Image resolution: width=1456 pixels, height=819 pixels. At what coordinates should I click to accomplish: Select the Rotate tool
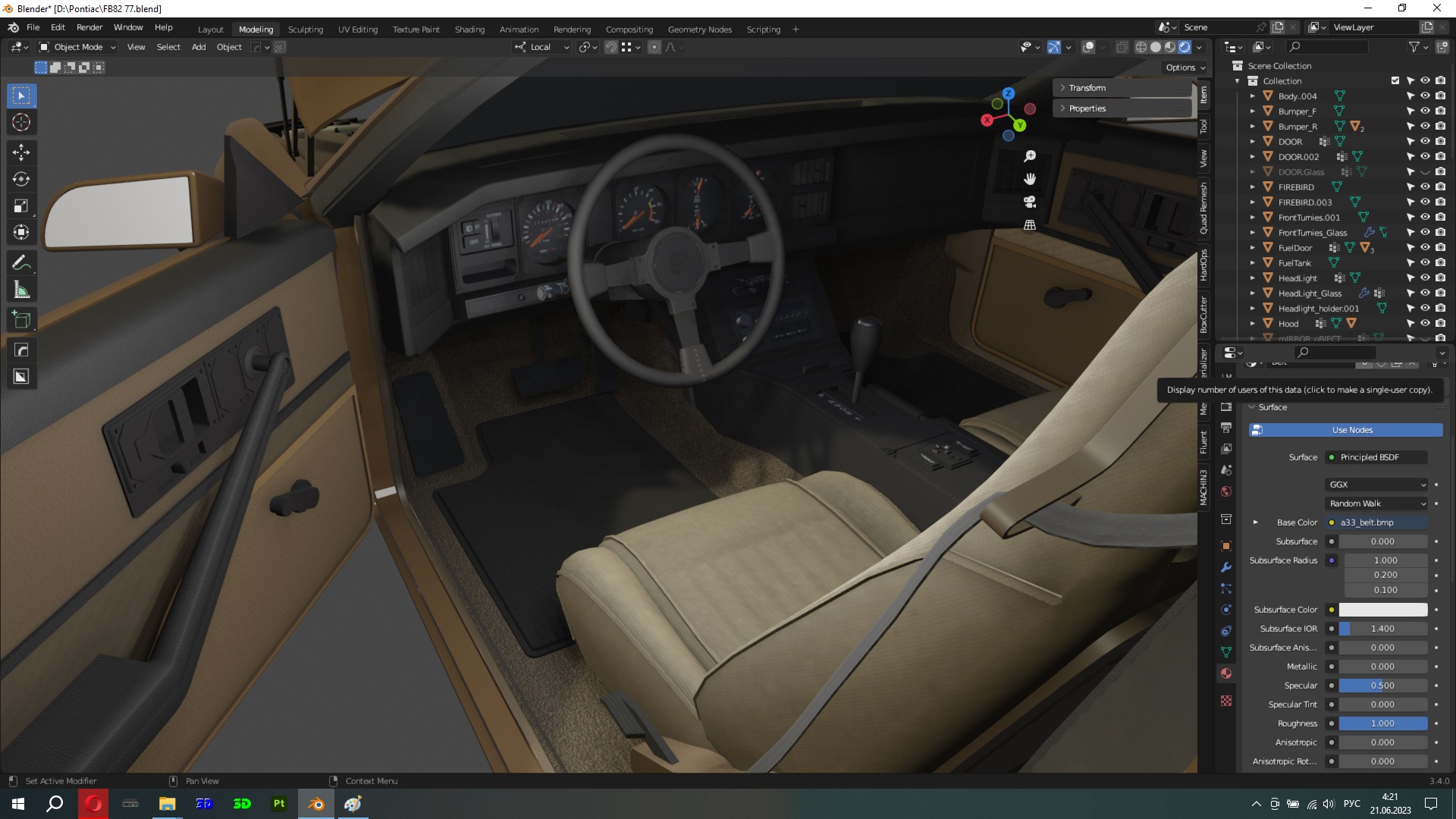21,179
